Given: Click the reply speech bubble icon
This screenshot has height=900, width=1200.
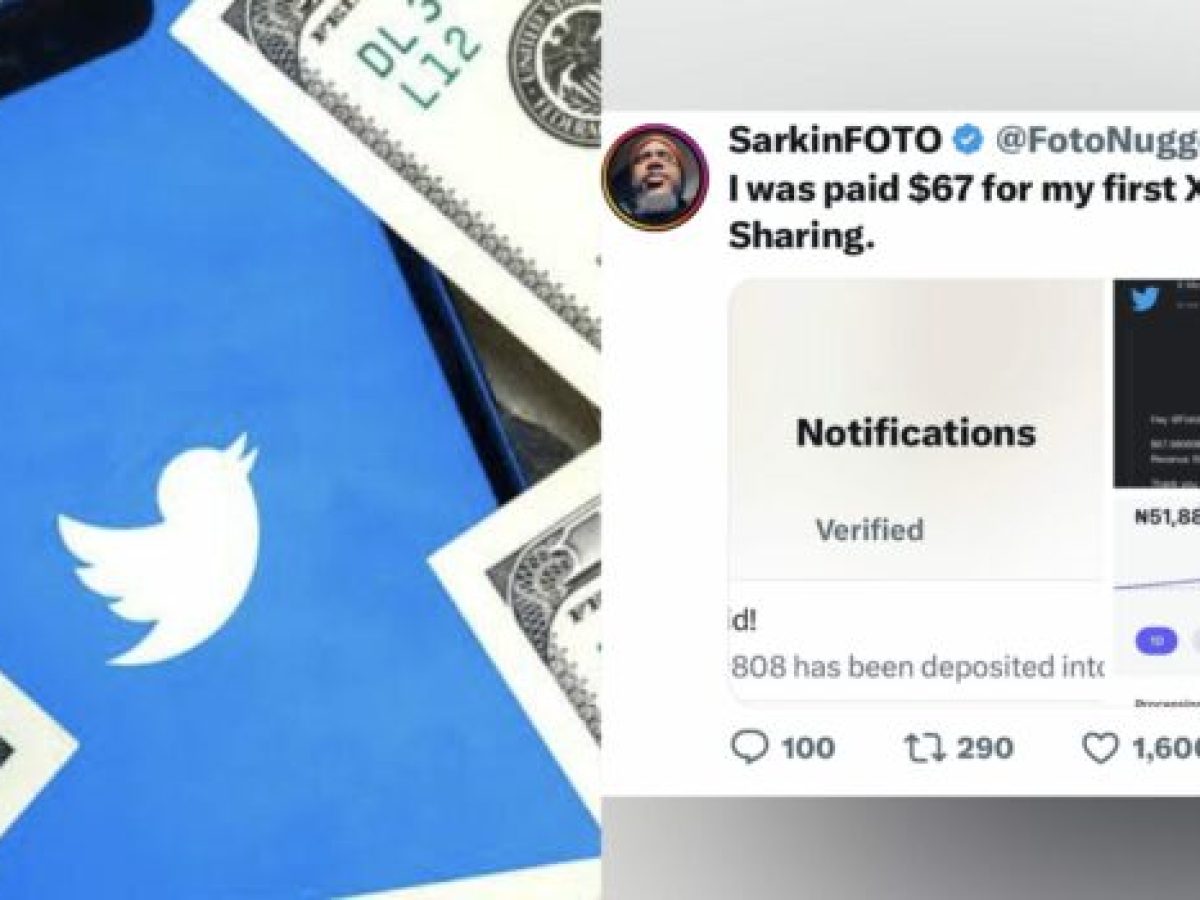Looking at the screenshot, I should point(751,747).
